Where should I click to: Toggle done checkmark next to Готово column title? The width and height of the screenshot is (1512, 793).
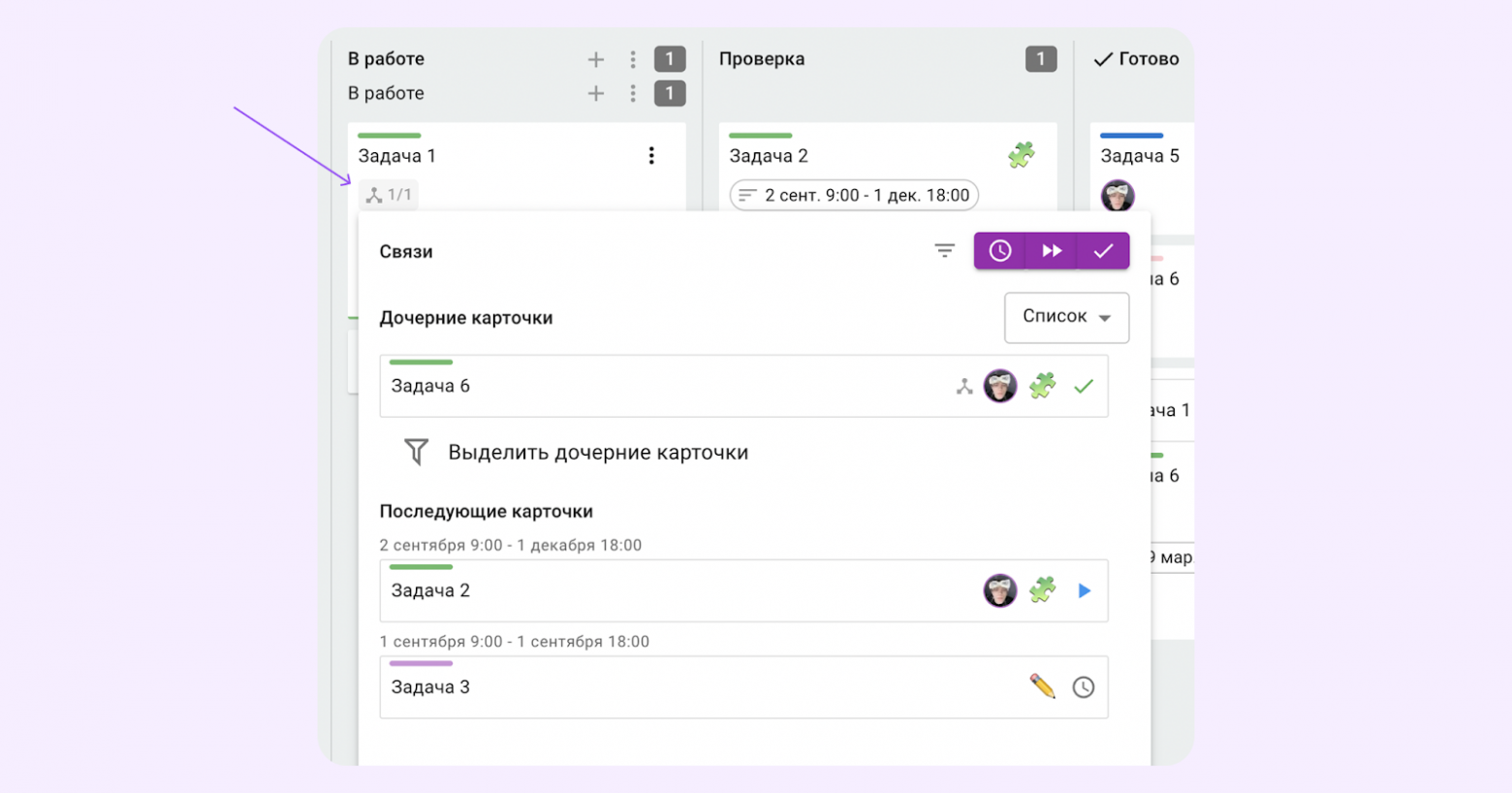pos(1102,58)
